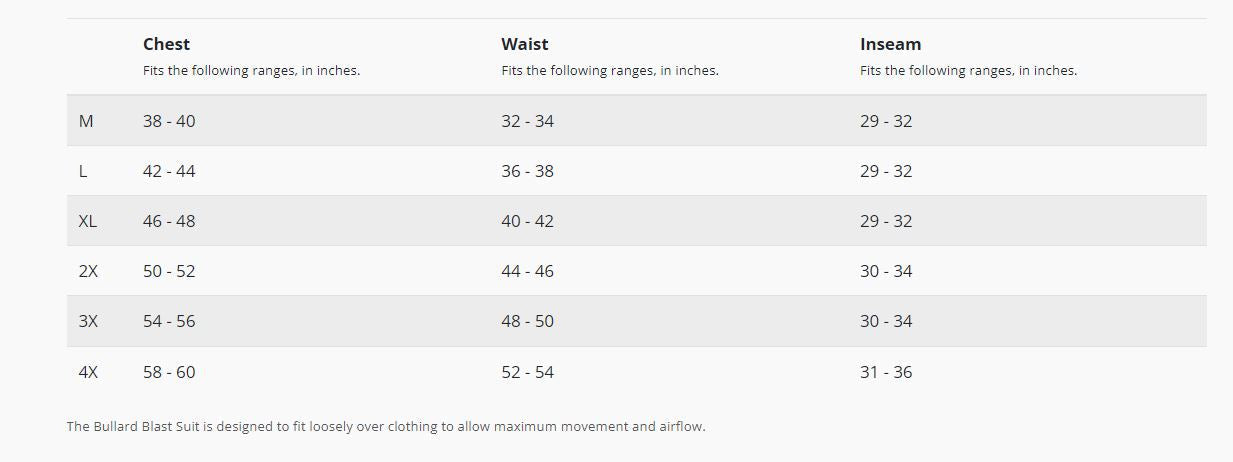Click the Chest column header
This screenshot has height=462, width=1233.
(x=166, y=44)
